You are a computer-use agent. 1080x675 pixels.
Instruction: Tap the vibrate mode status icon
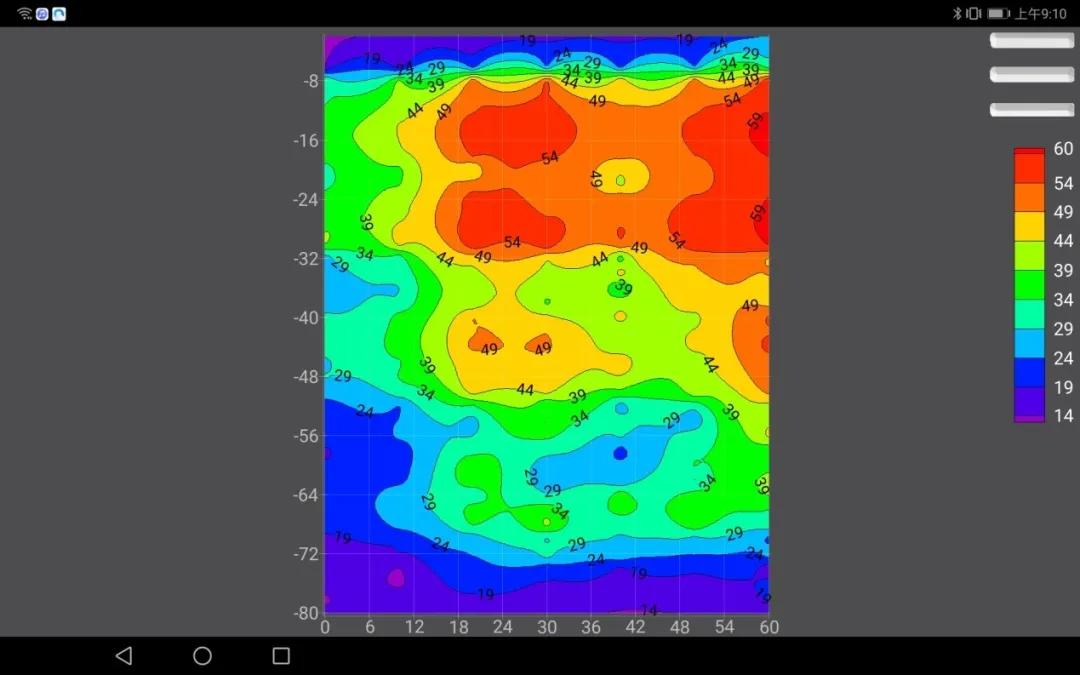coord(973,14)
